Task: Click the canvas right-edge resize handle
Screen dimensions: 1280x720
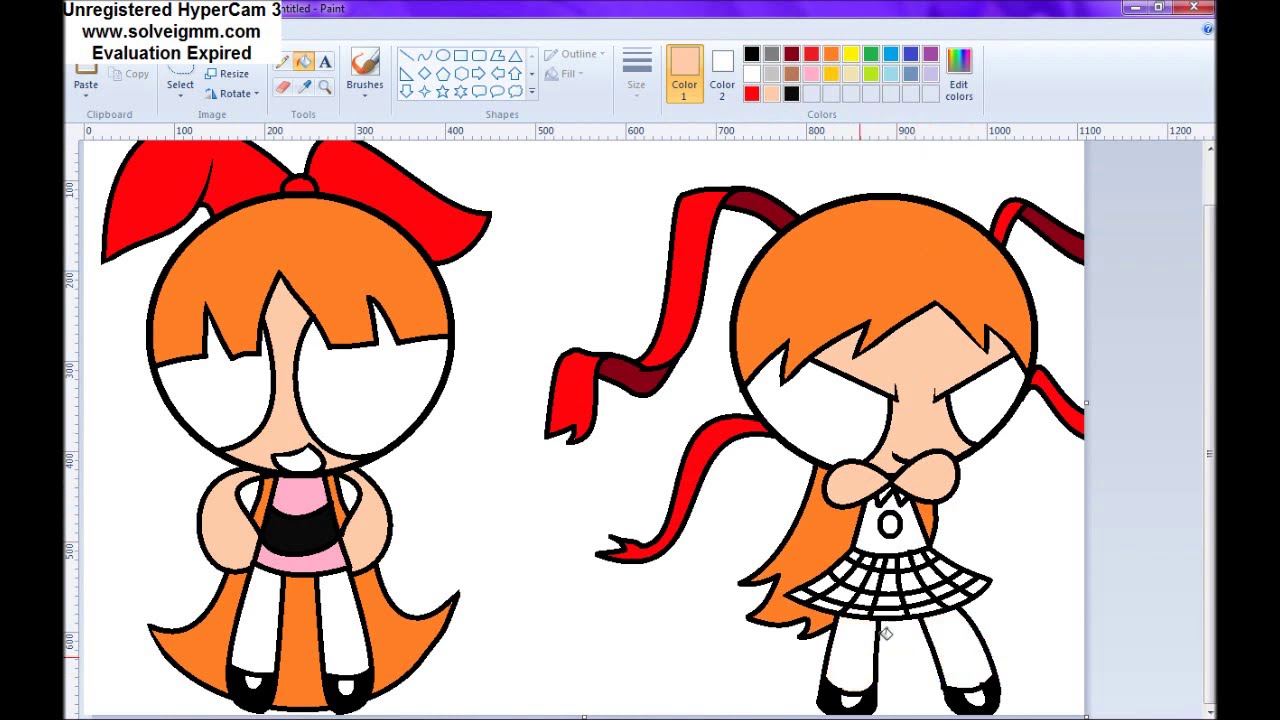Action: click(x=1086, y=404)
